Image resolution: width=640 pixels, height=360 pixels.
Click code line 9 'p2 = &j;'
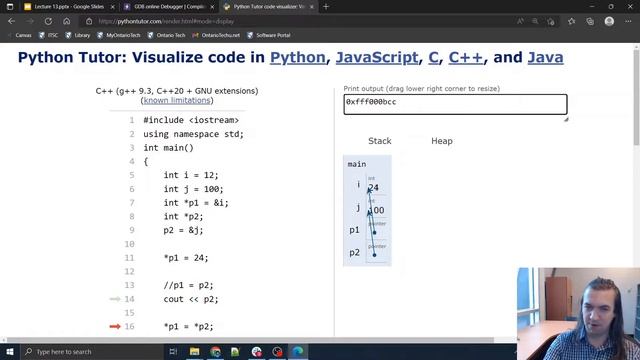tap(183, 230)
